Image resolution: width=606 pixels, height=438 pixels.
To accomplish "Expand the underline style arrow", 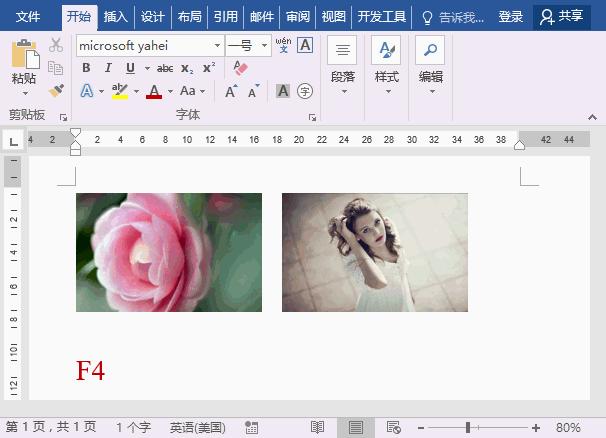I will tap(147, 68).
